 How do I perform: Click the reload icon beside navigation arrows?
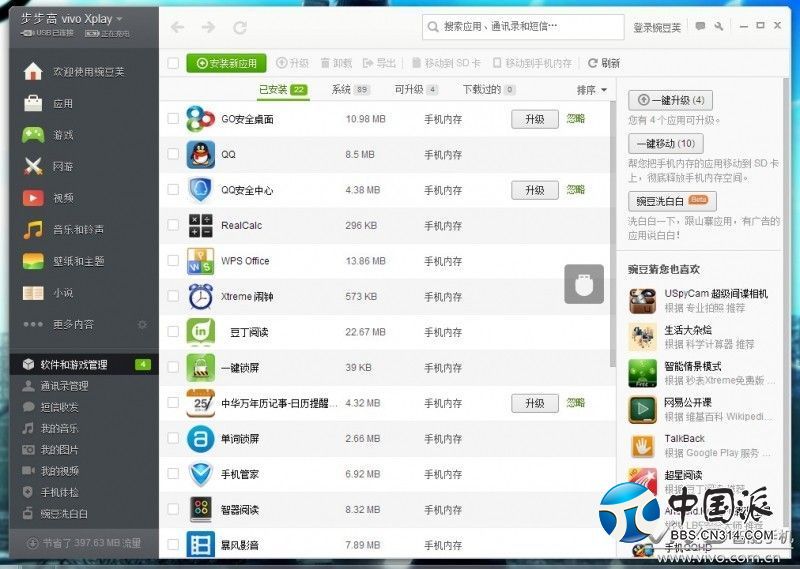click(240, 27)
